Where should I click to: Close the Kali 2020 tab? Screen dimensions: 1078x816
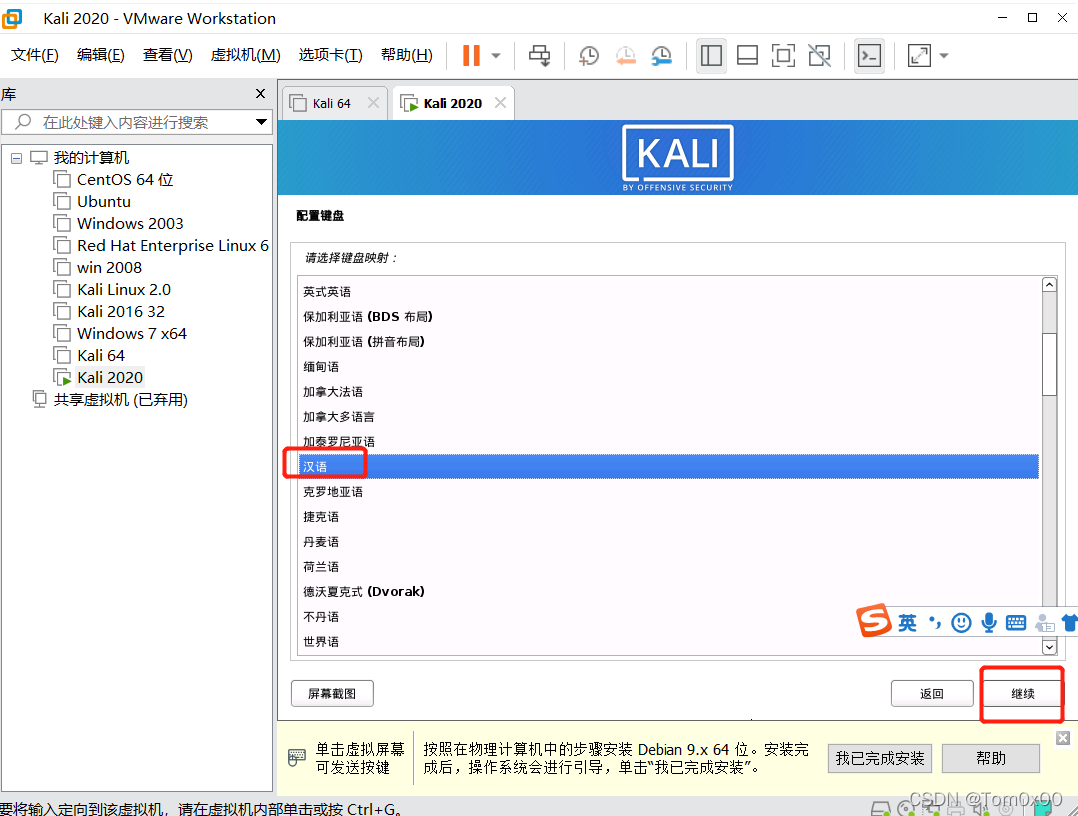pyautogui.click(x=500, y=102)
